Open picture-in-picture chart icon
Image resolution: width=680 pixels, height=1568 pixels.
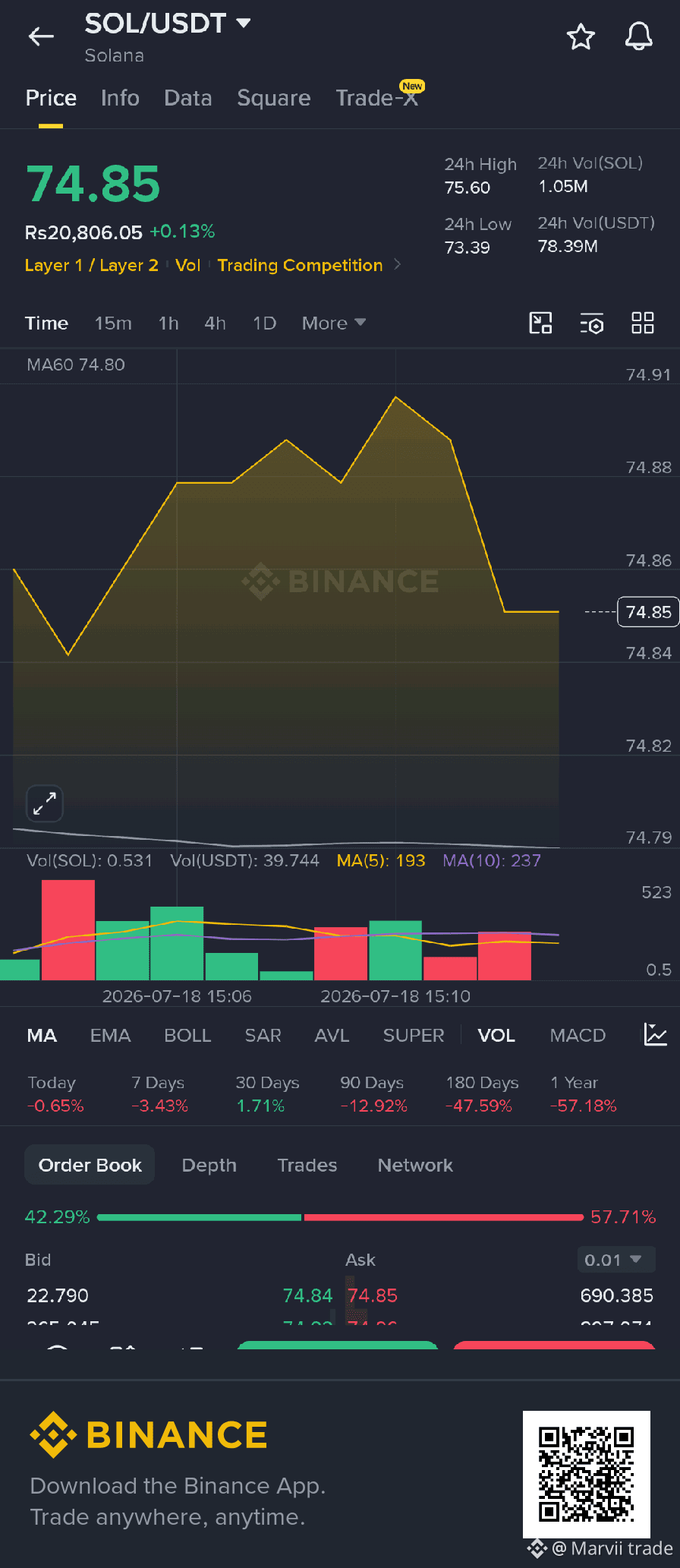[x=540, y=323]
